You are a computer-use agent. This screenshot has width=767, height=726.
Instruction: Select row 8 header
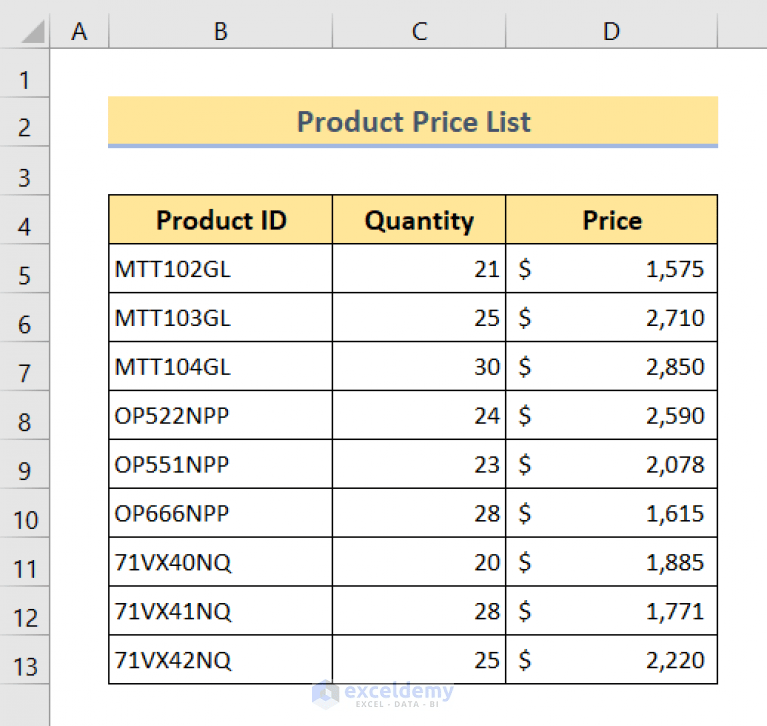[x=24, y=415]
